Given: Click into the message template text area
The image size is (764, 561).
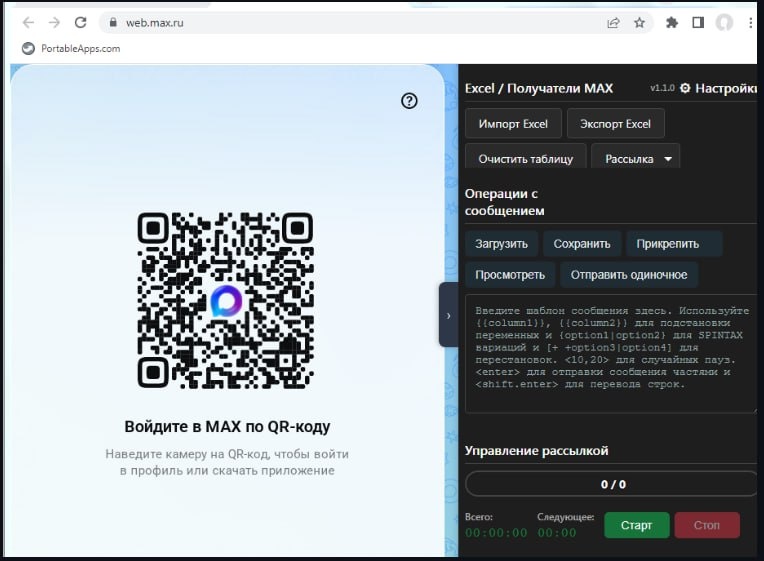Looking at the screenshot, I should [611, 354].
